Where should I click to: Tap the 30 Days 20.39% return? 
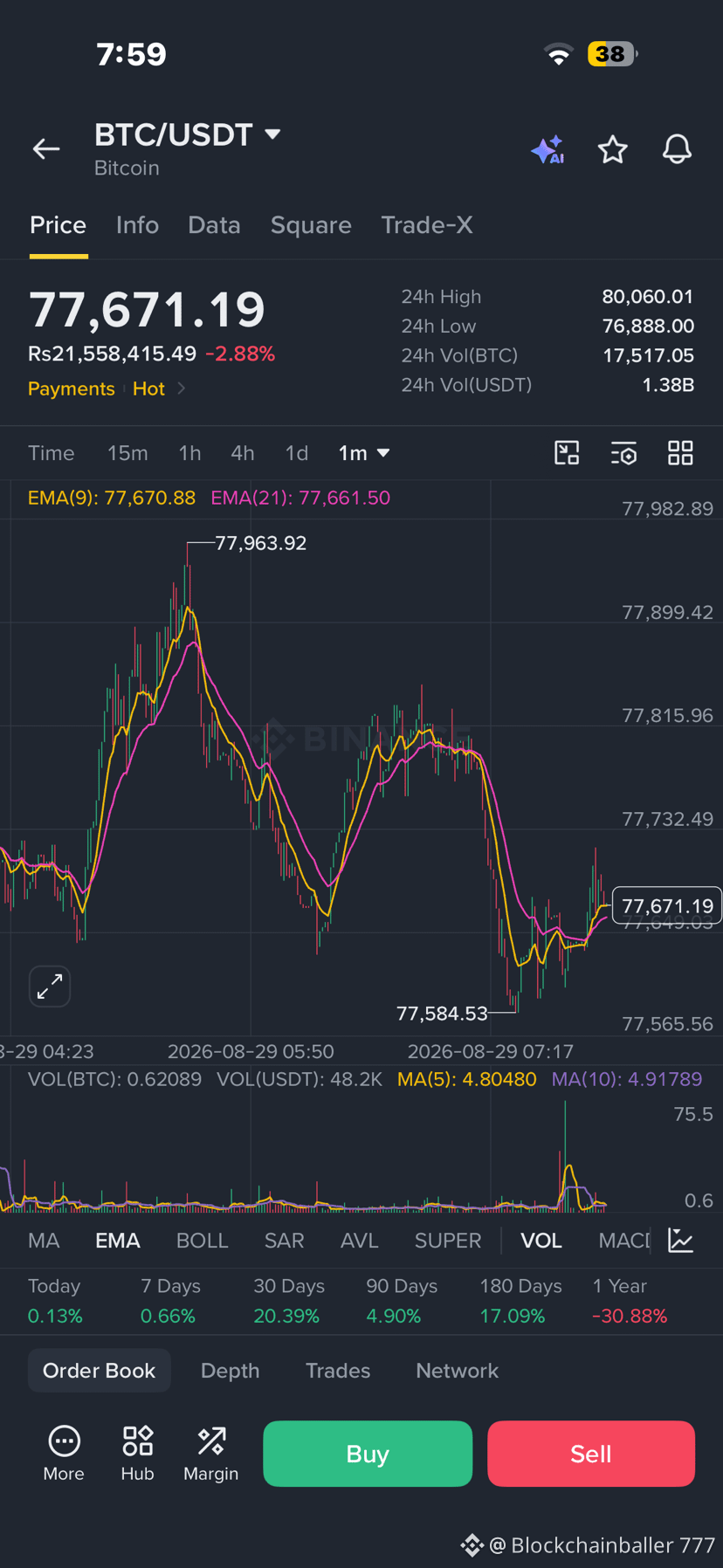(x=288, y=1301)
